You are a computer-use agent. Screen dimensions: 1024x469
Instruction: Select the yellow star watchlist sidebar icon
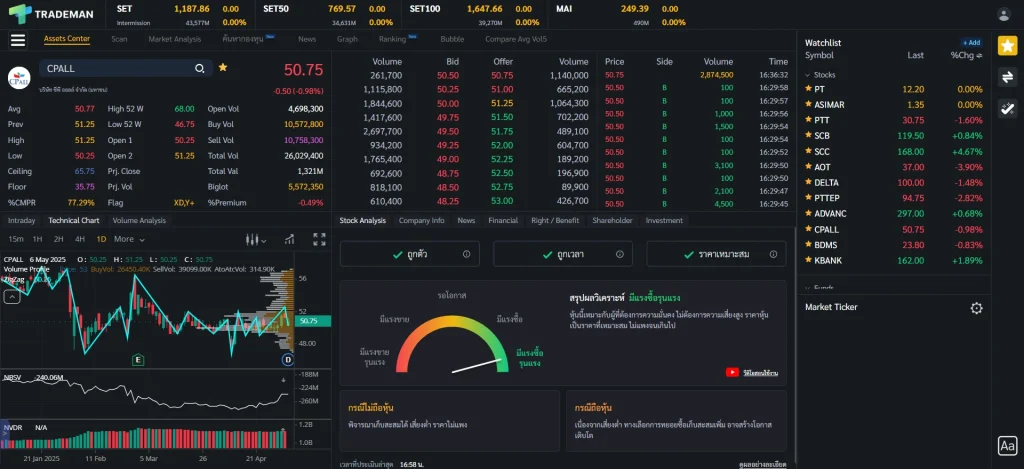(1007, 45)
